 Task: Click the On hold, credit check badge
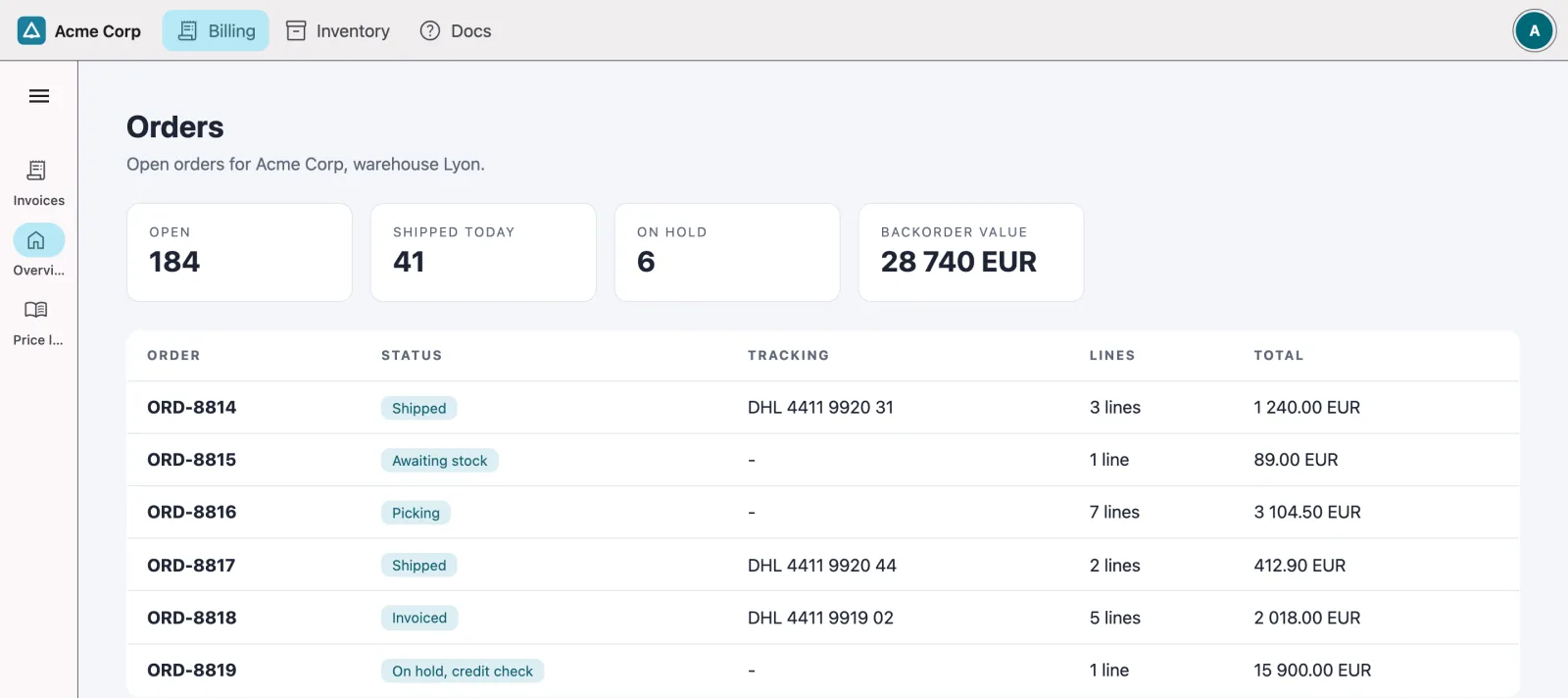coord(463,671)
